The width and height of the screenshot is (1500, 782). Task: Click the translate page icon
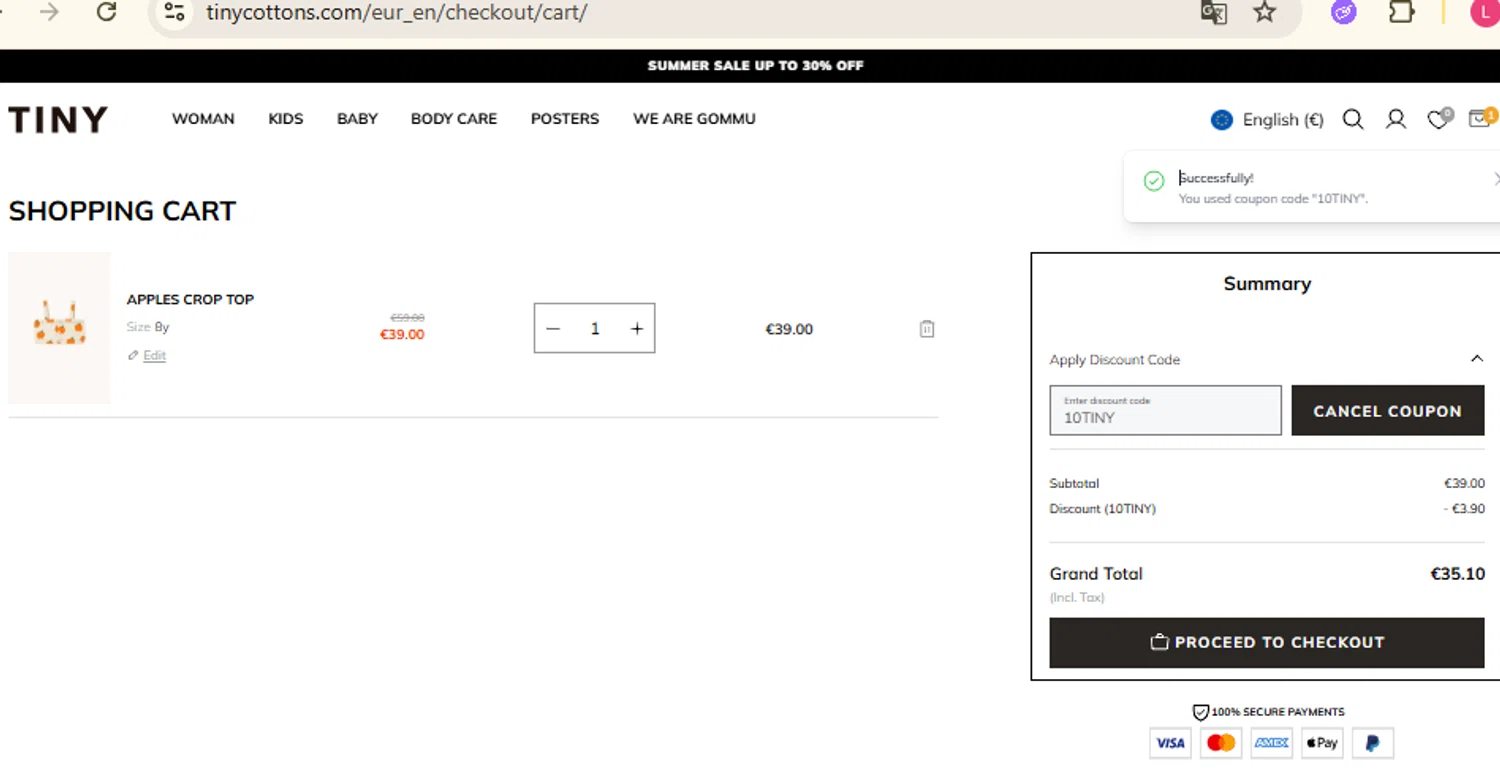[x=1214, y=12]
